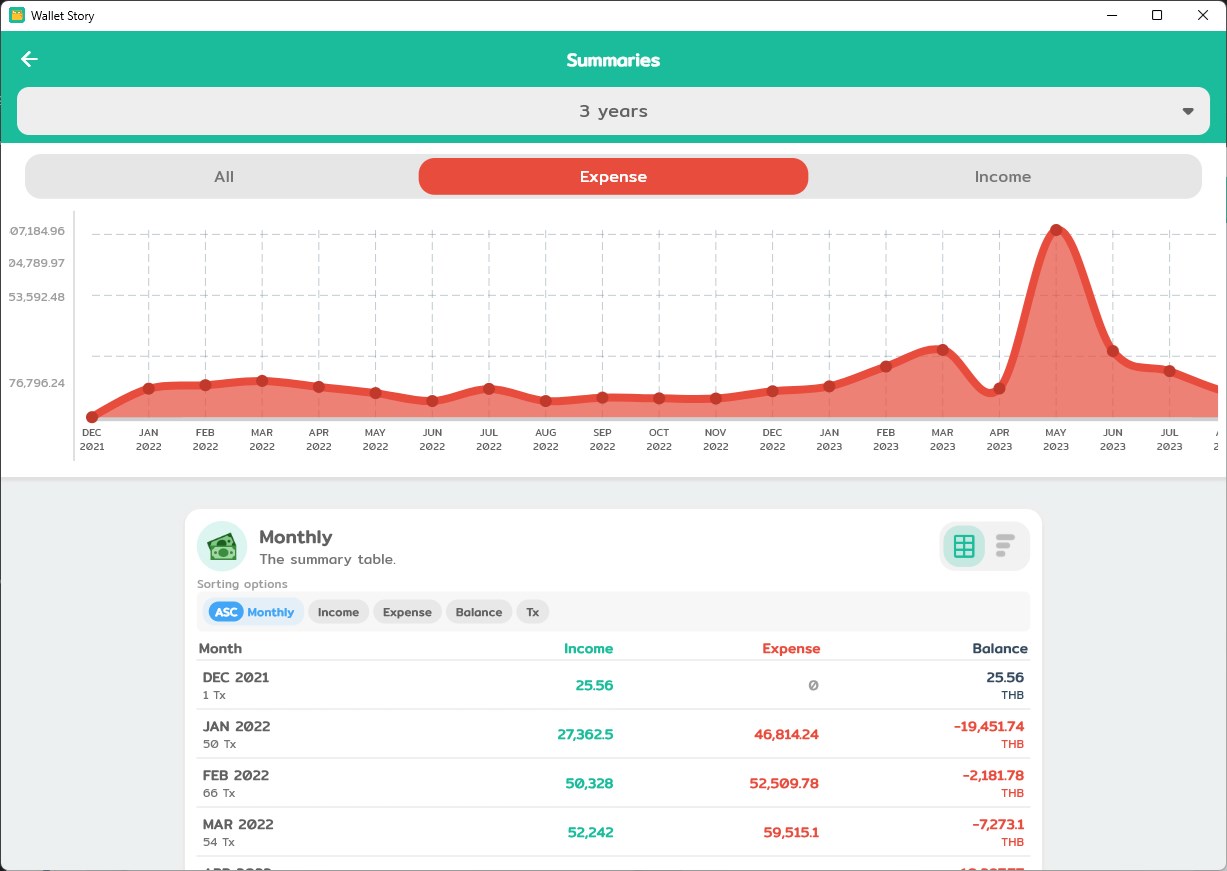Image resolution: width=1227 pixels, height=871 pixels.
Task: Toggle ASC Monthly sorting chip
Action: (254, 612)
